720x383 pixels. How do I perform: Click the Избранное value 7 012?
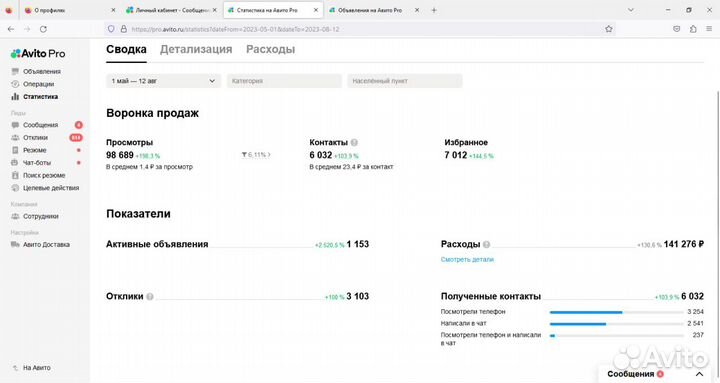456,155
